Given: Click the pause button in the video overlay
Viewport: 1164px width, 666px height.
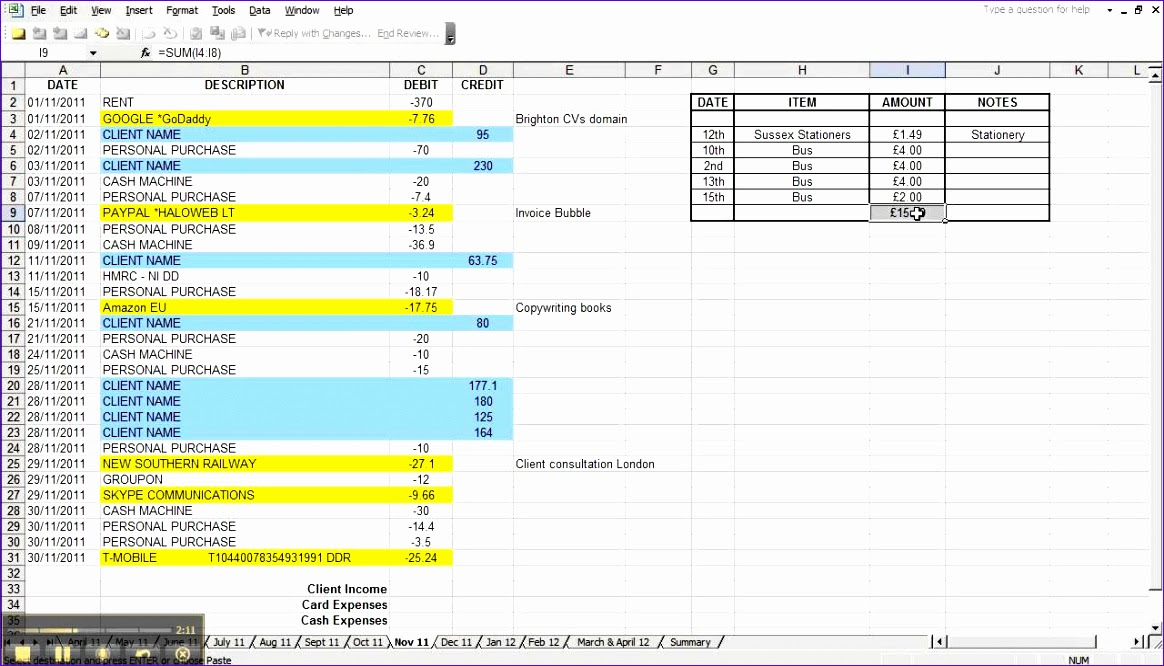Looking at the screenshot, I should pyautogui.click(x=62, y=655).
